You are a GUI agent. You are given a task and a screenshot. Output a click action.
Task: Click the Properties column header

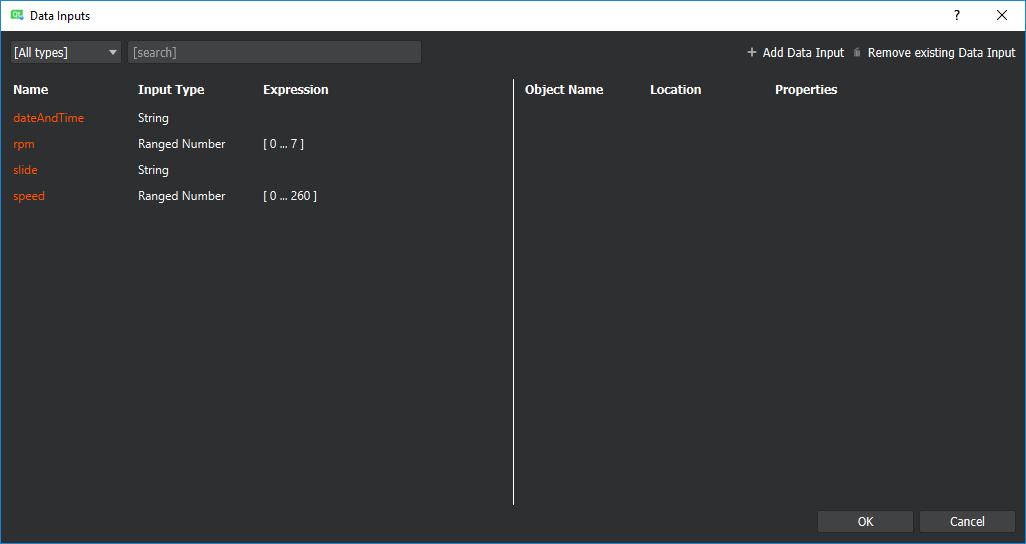click(806, 90)
